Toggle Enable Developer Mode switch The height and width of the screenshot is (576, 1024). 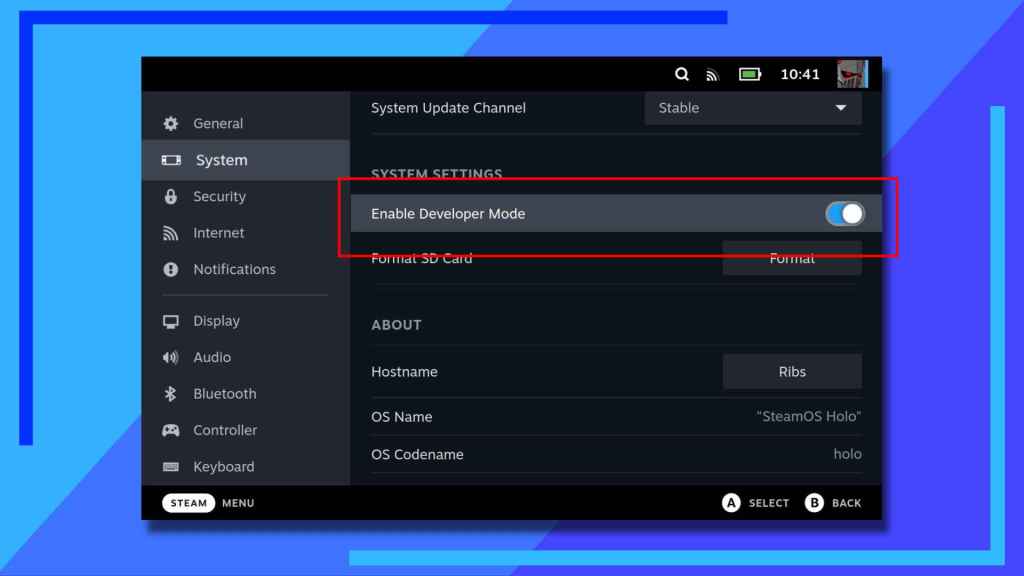[x=844, y=214]
